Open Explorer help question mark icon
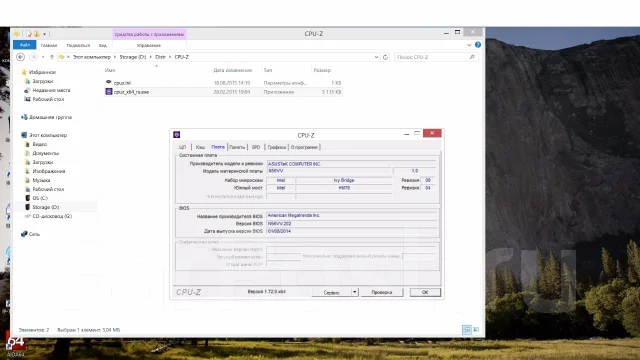 tap(478, 44)
